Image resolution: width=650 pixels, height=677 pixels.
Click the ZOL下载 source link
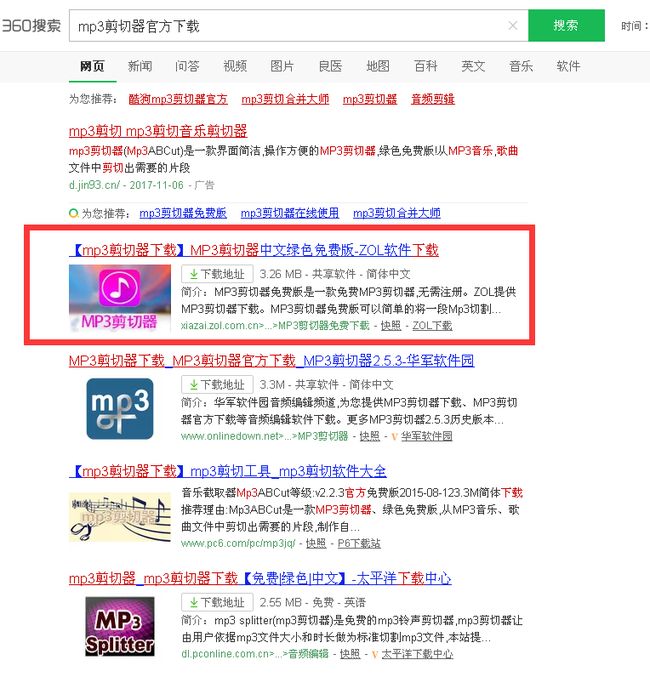[x=432, y=325]
